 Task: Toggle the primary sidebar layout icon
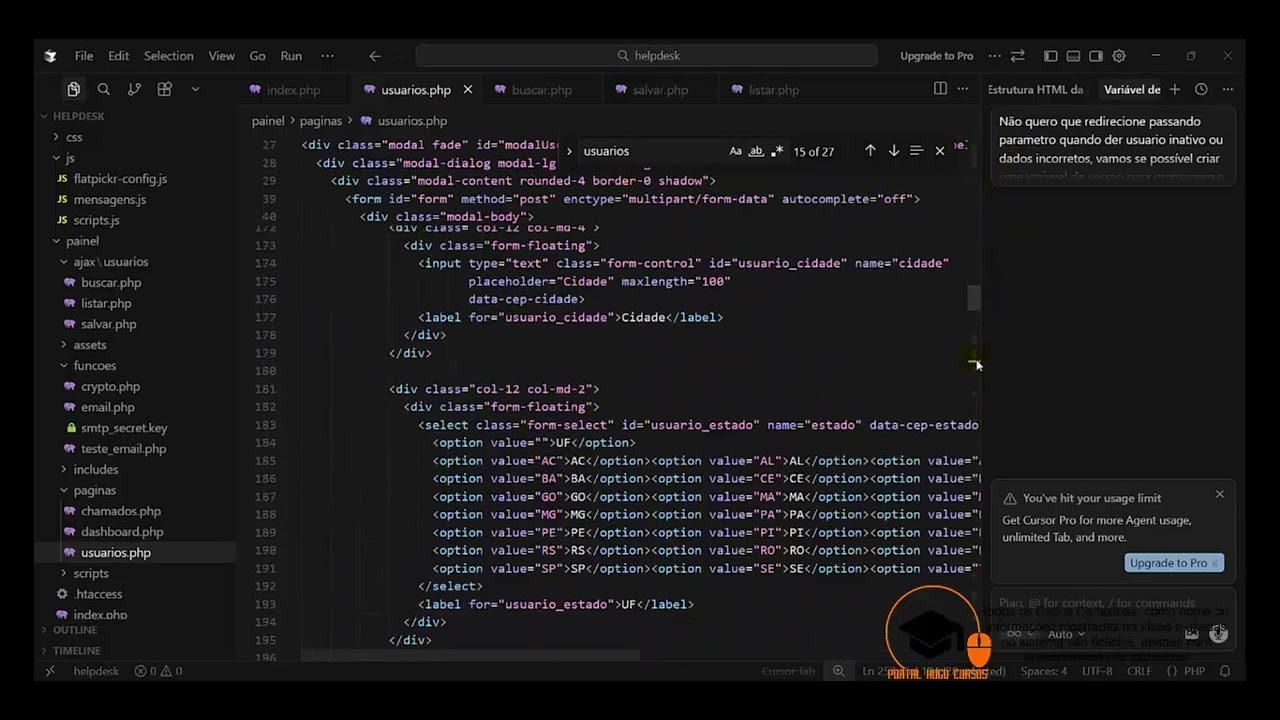coord(1050,56)
